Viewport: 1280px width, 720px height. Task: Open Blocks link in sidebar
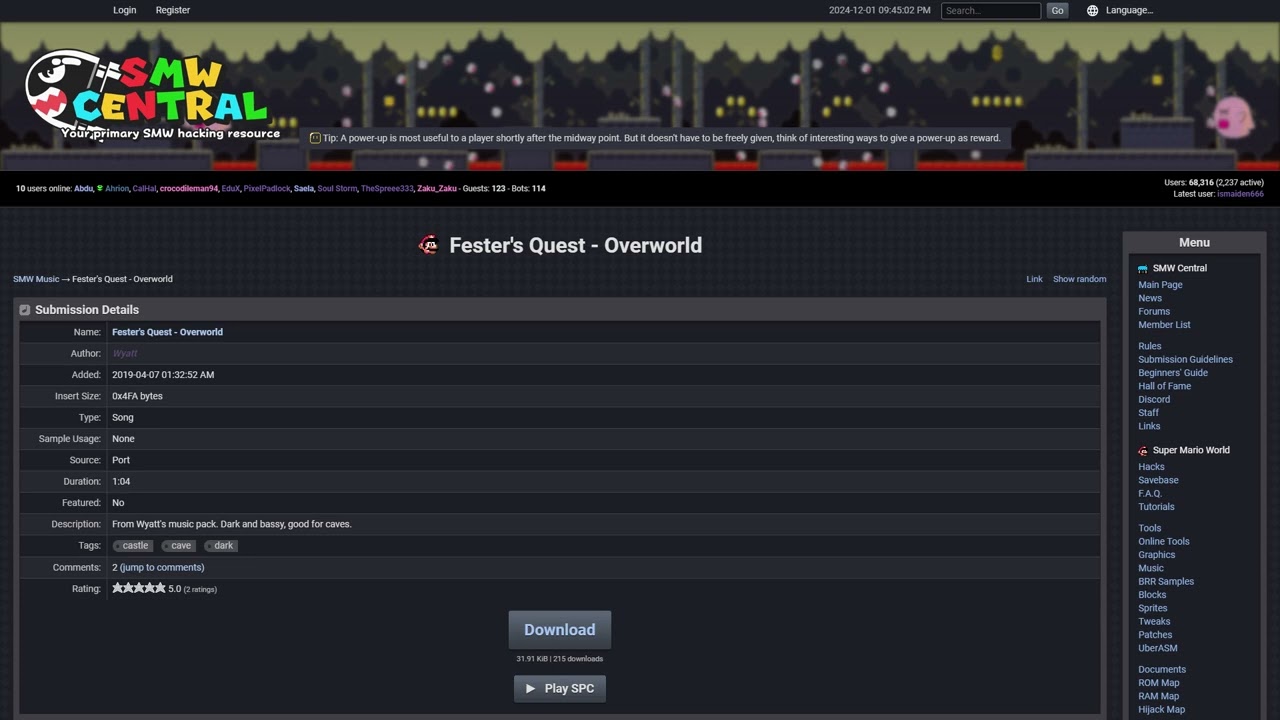tap(1152, 595)
